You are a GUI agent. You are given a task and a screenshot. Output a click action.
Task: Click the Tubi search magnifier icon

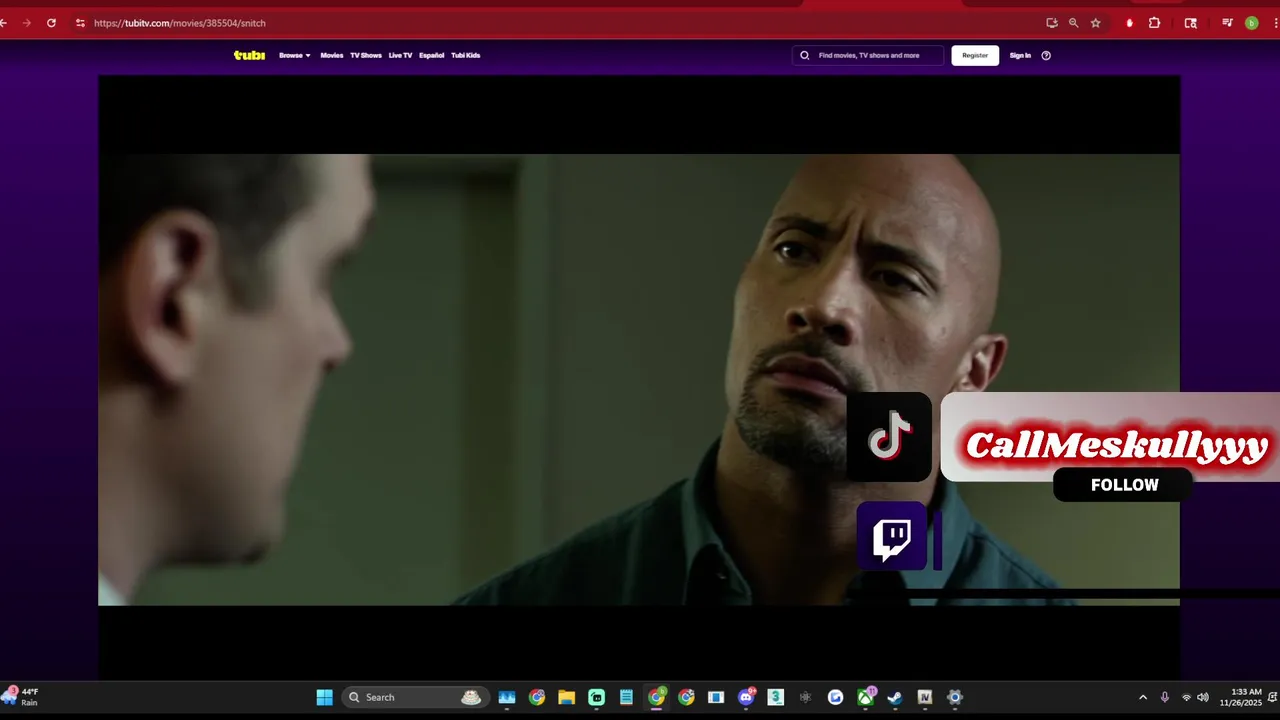click(804, 55)
